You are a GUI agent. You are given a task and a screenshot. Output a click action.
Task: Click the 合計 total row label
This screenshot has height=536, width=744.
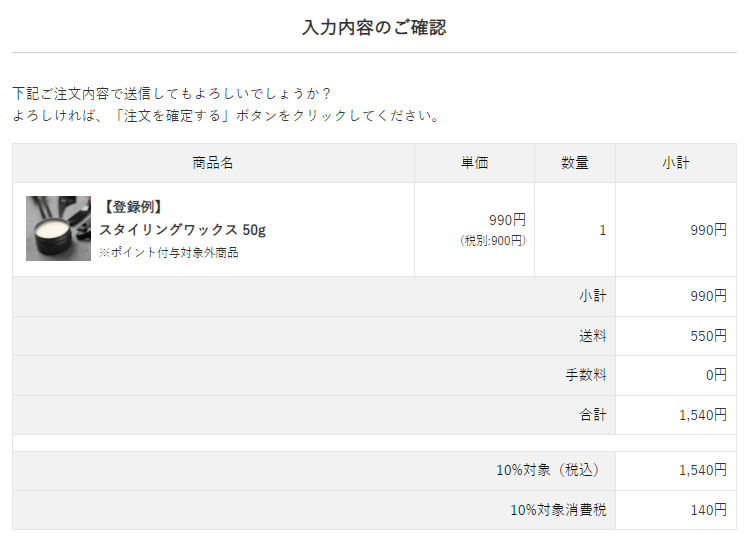(592, 414)
